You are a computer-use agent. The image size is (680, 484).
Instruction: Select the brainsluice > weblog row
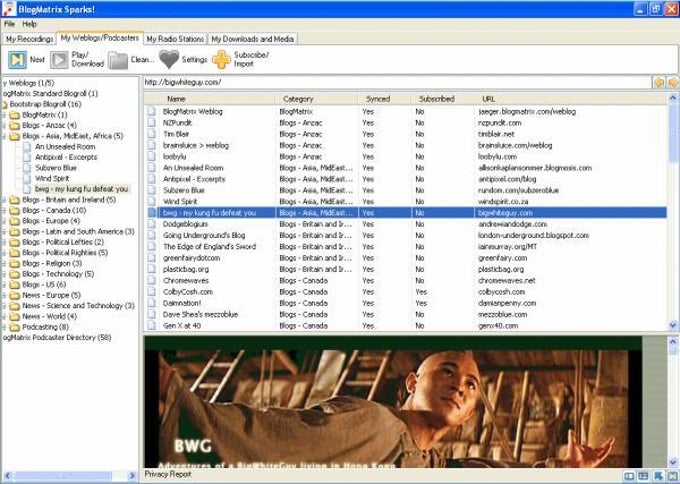(405, 145)
